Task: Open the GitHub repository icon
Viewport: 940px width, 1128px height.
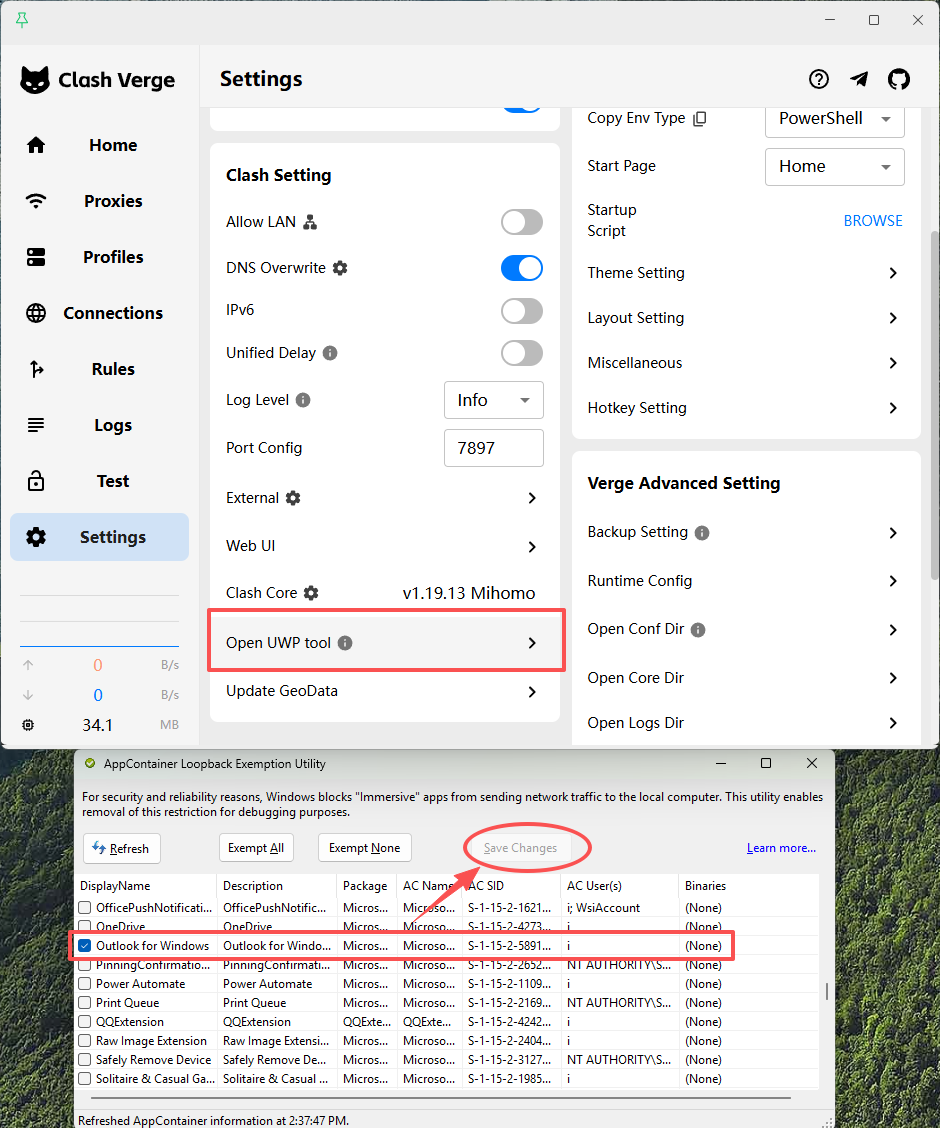Action: (899, 80)
